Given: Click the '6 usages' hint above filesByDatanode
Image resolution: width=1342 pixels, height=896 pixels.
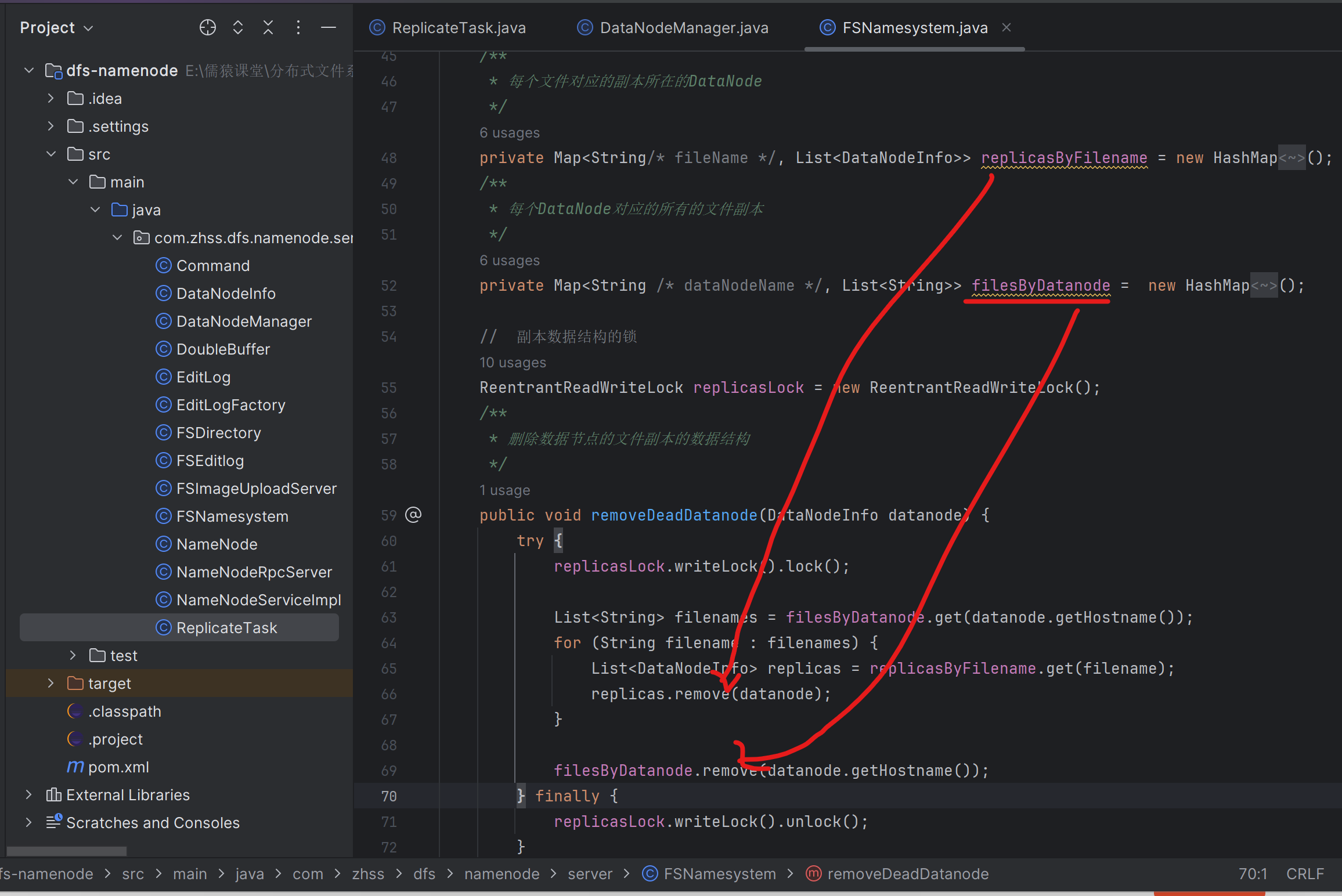Looking at the screenshot, I should pyautogui.click(x=510, y=261).
